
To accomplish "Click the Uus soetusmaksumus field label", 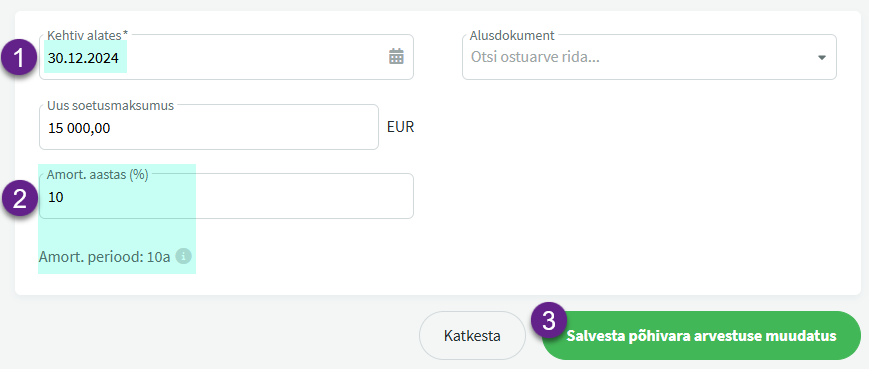I will point(110,105).
